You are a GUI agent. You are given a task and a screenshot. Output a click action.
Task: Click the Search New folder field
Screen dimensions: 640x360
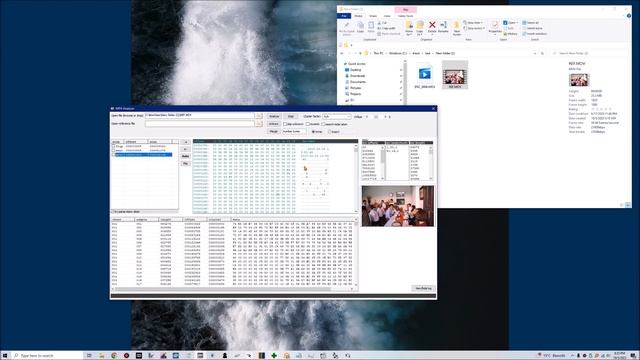pyautogui.click(x=589, y=53)
